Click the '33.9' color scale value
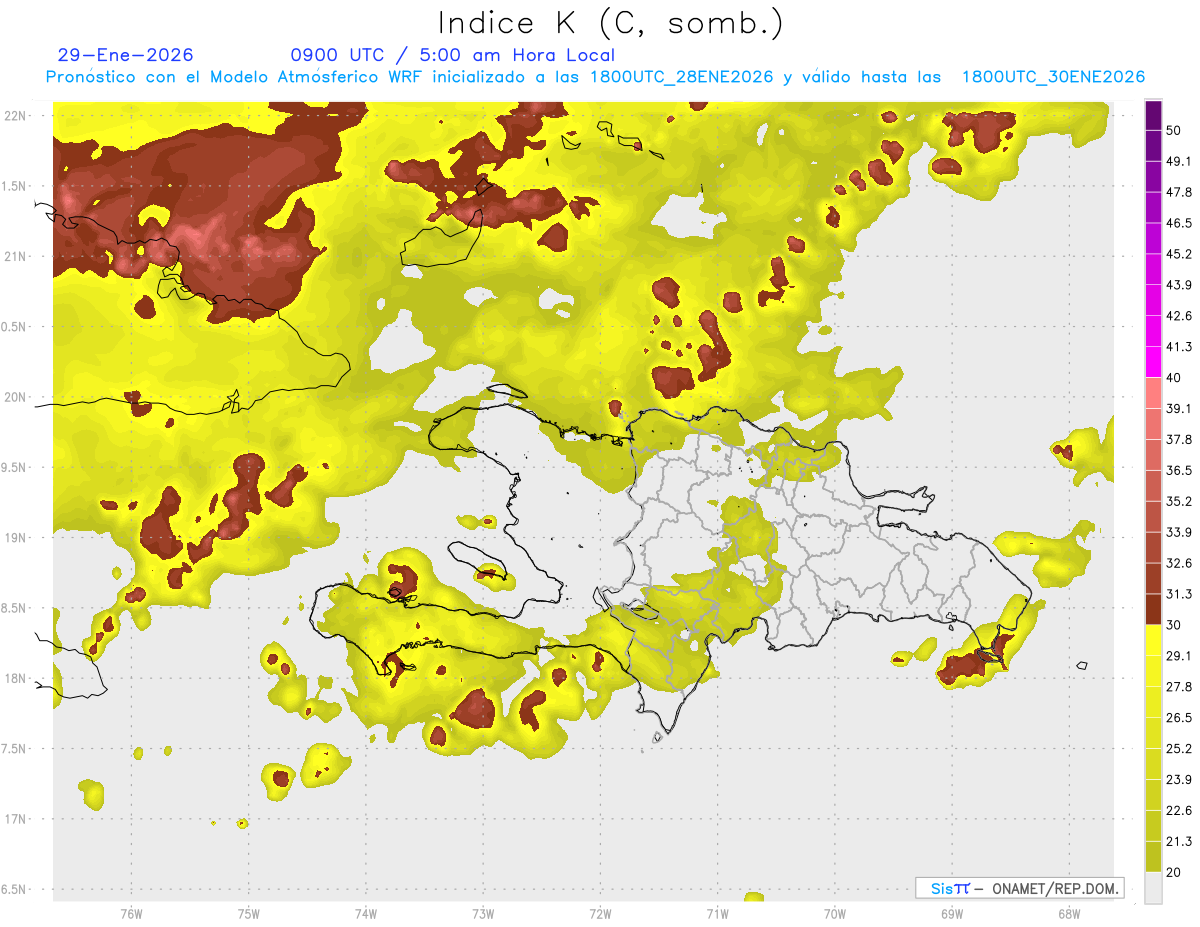1200x927 pixels. click(1179, 532)
